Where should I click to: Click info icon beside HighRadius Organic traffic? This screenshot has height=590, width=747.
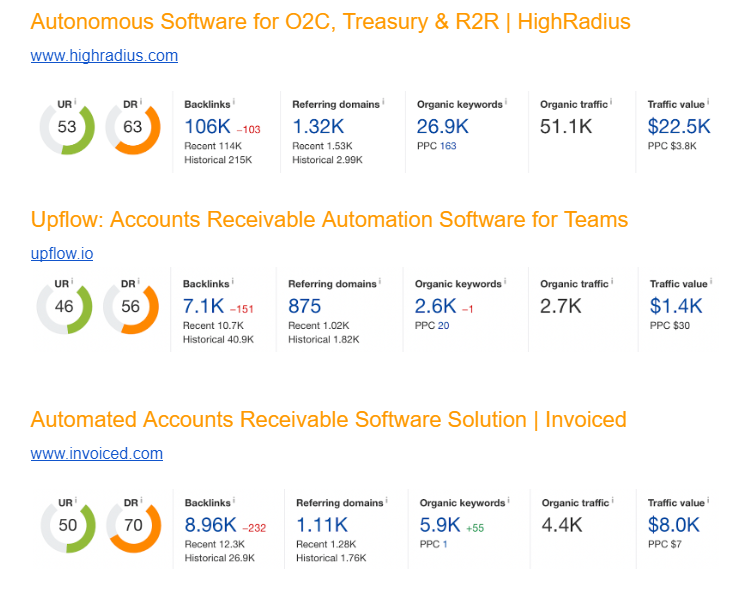(x=611, y=102)
